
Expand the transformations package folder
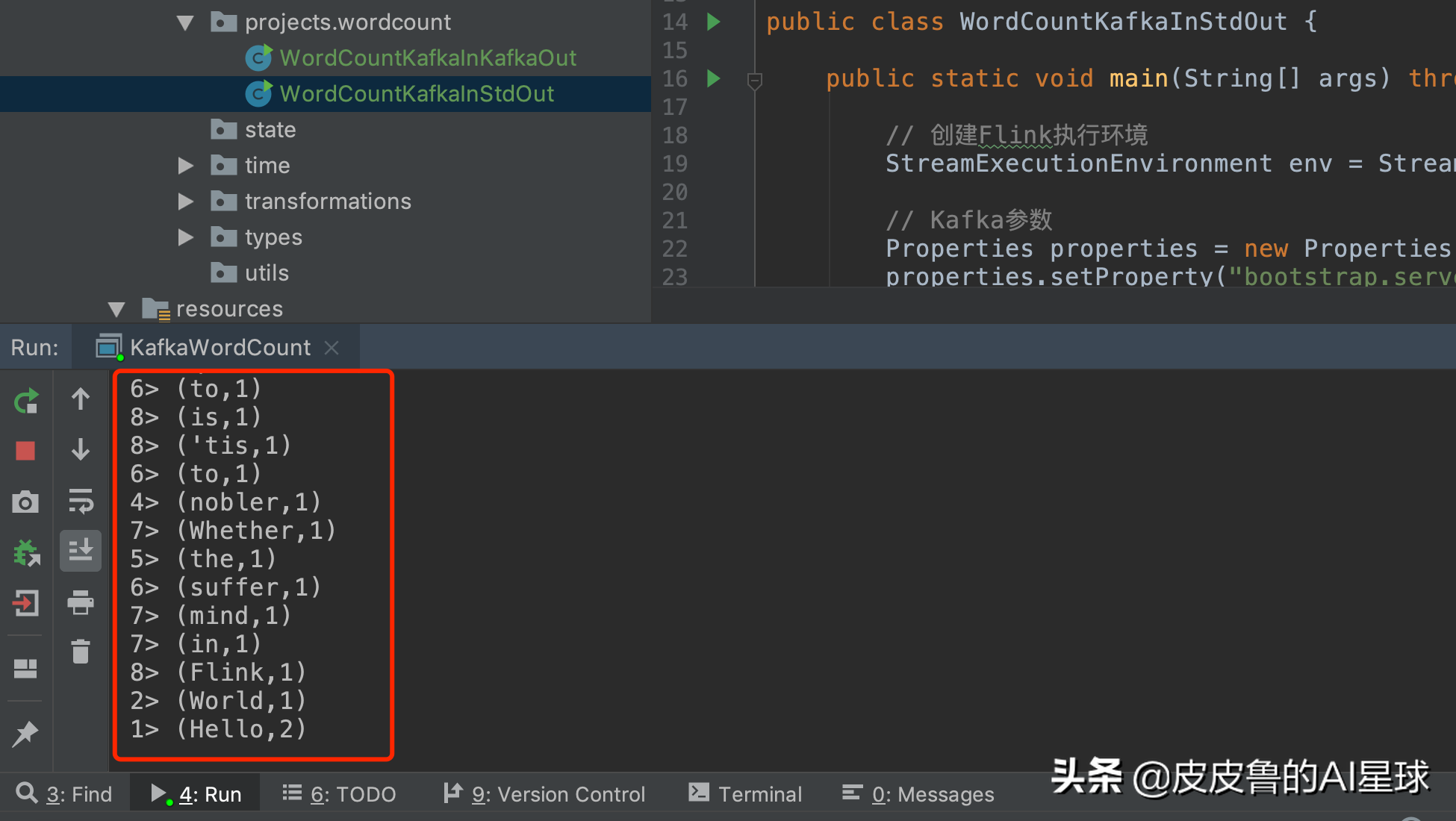click(x=185, y=202)
